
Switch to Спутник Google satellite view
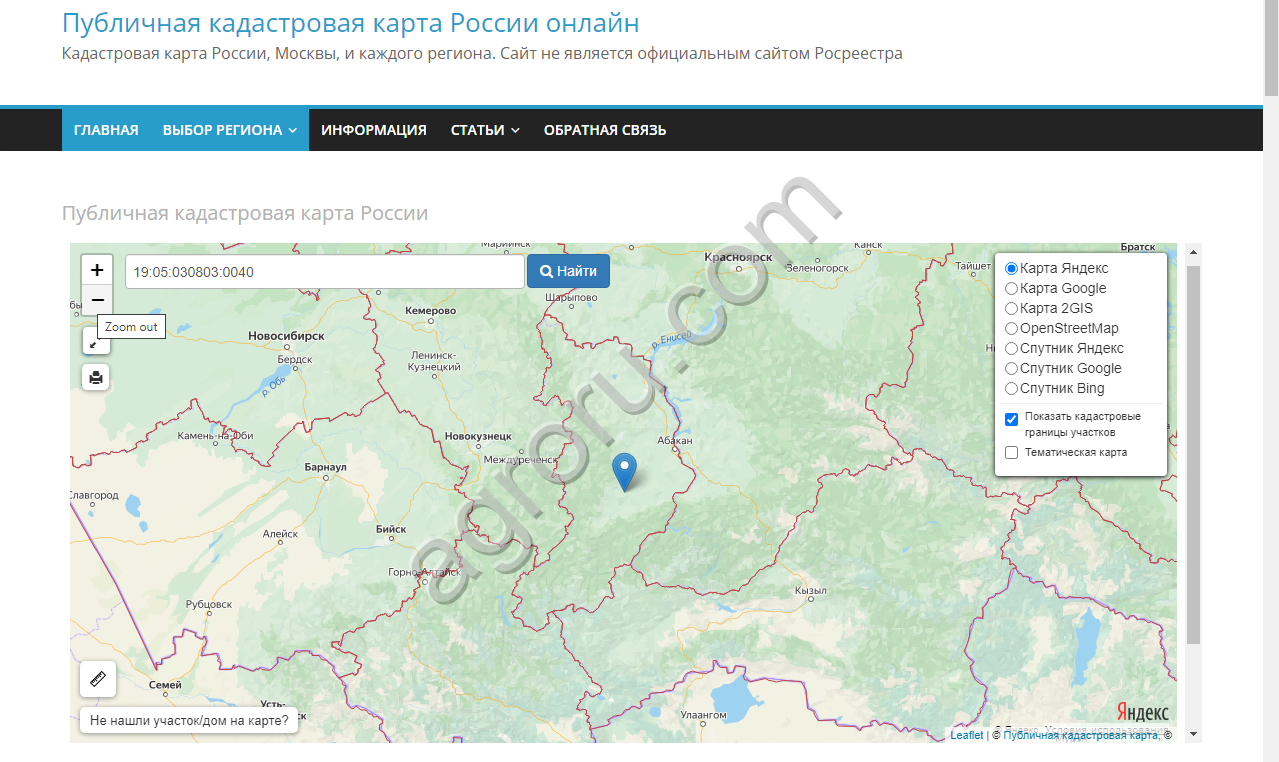pyautogui.click(x=1012, y=368)
